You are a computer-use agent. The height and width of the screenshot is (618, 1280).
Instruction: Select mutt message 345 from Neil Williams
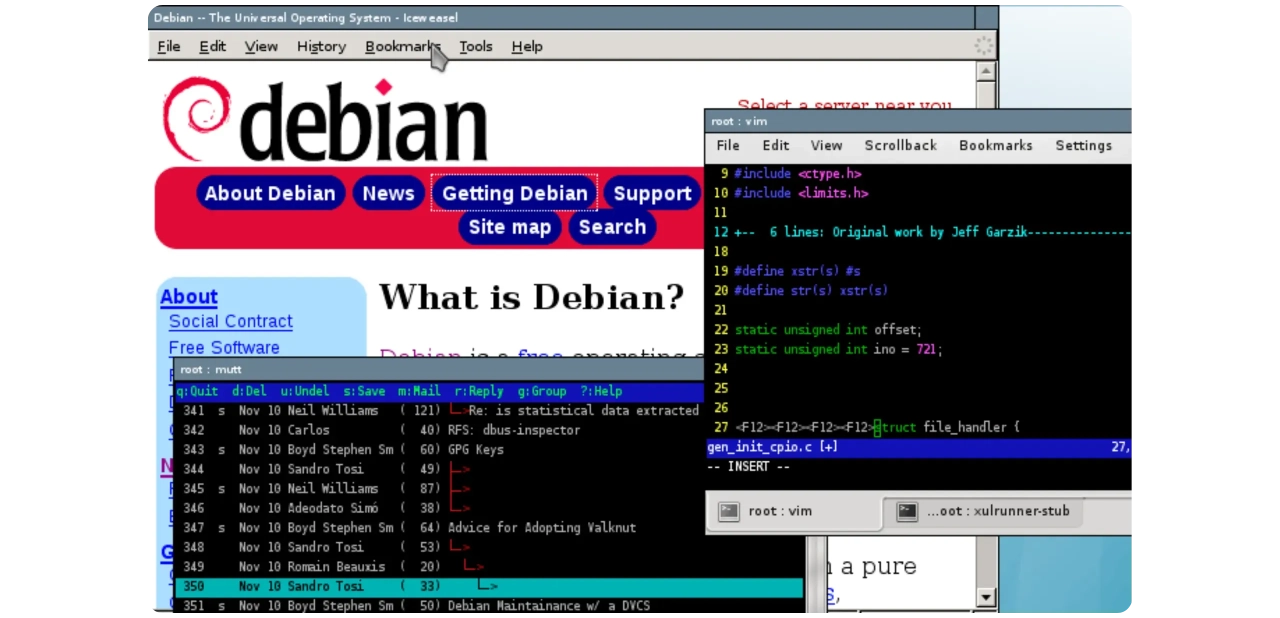pos(439,488)
